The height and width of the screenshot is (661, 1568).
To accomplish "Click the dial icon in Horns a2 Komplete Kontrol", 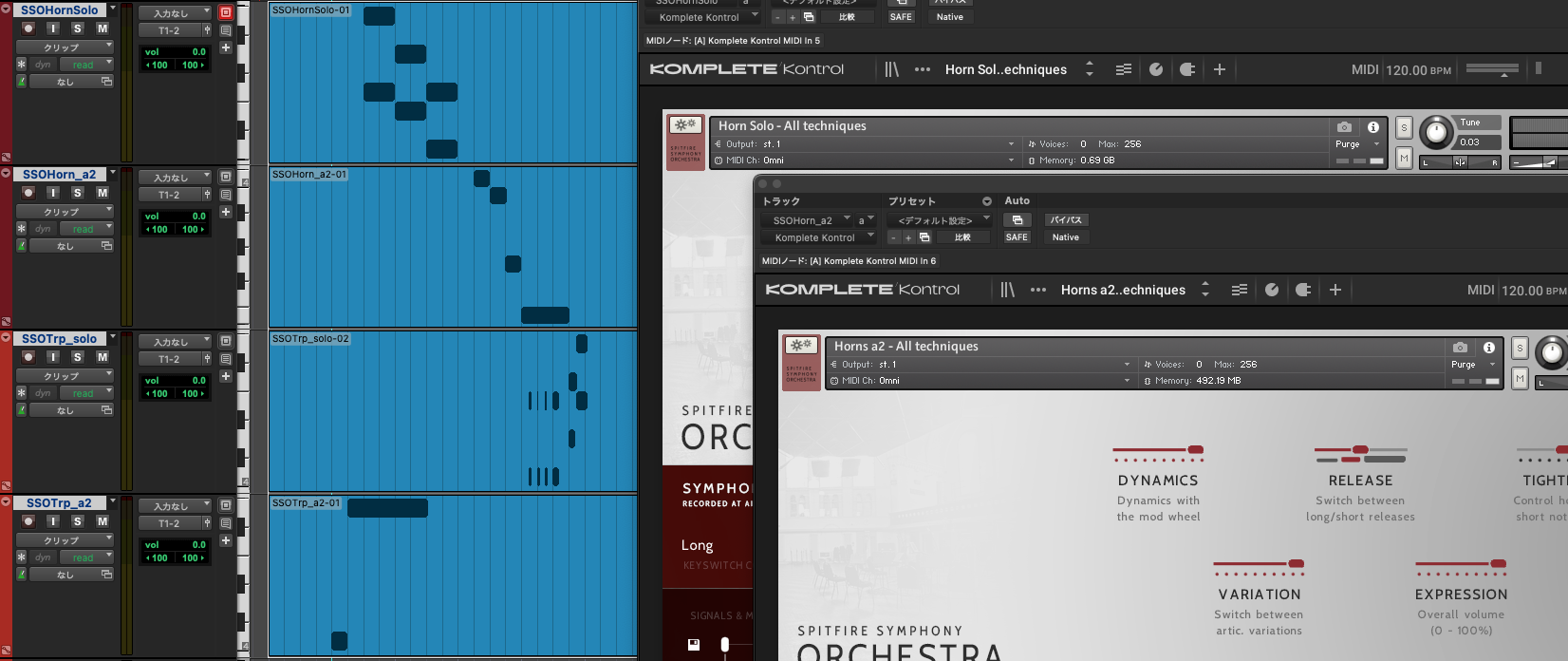I will tap(1272, 290).
